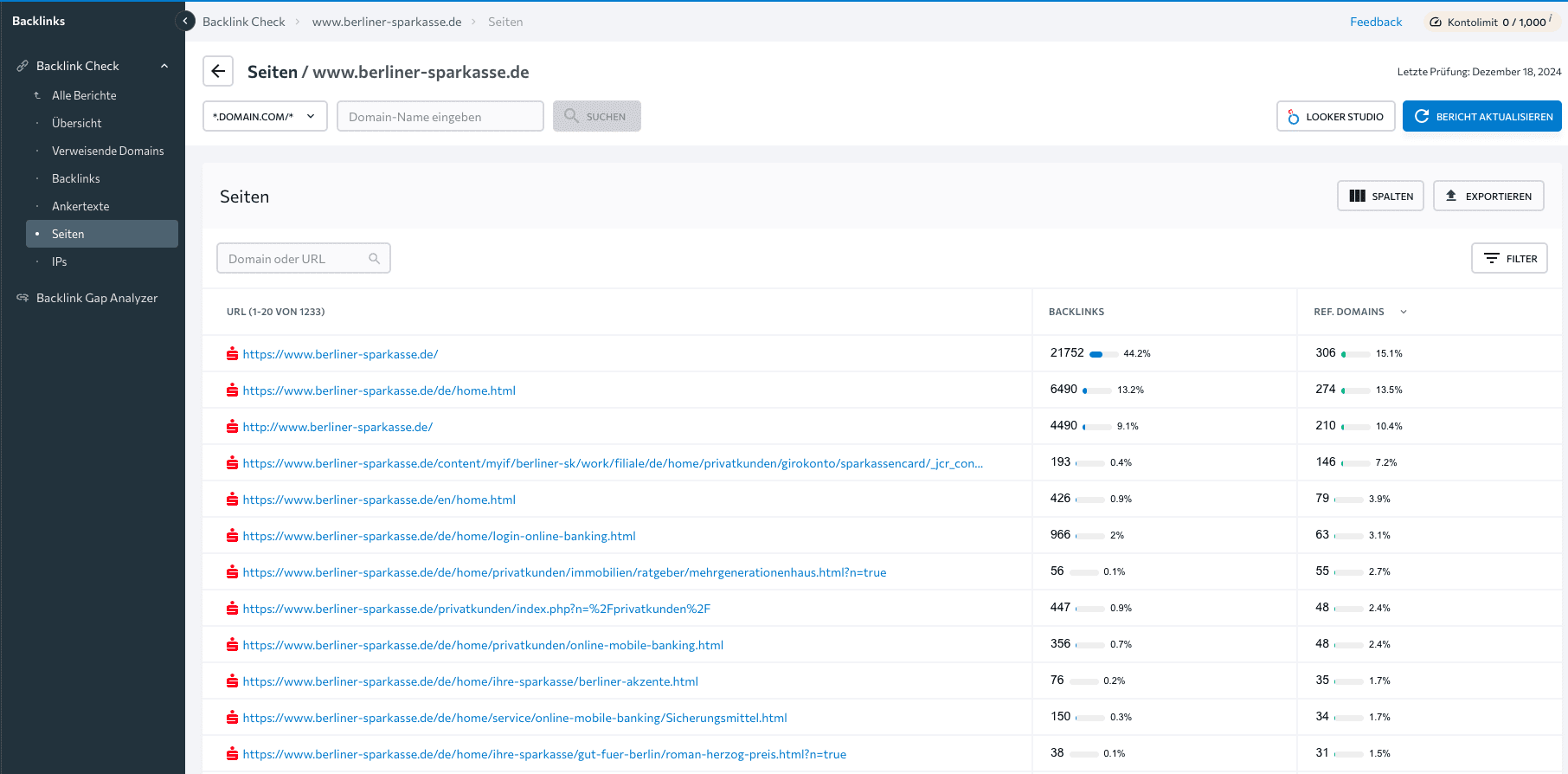Click the back arrow next to Seiten heading
This screenshot has width=1568, height=774.
pyautogui.click(x=218, y=71)
